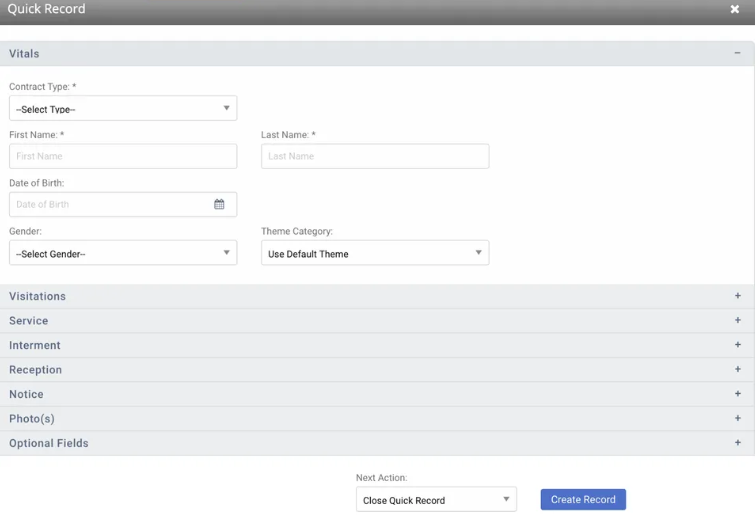This screenshot has width=755, height=521.
Task: Expand Optional Fields with plus icon
Action: coord(737,443)
